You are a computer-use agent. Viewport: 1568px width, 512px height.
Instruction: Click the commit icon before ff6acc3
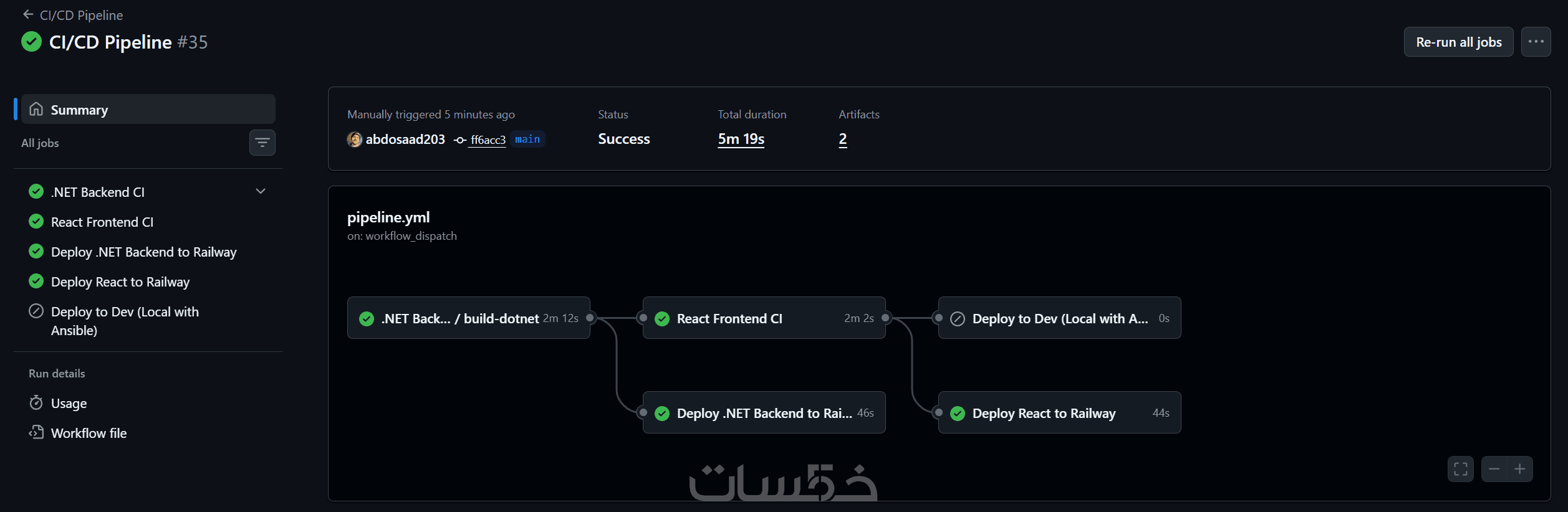460,140
